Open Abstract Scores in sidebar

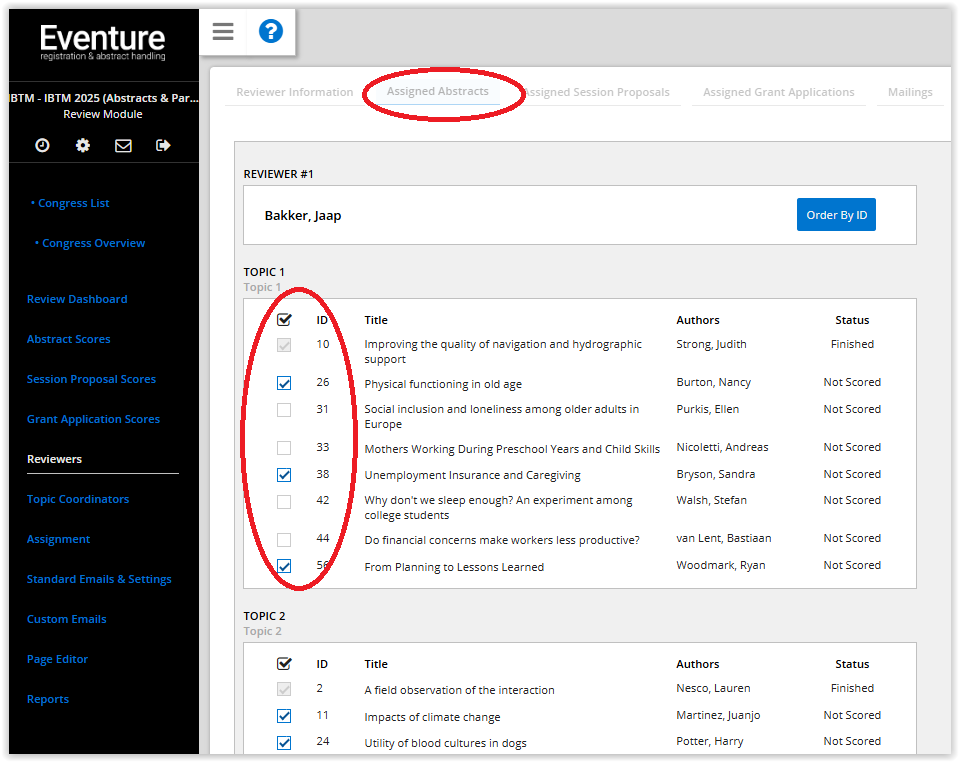68,339
